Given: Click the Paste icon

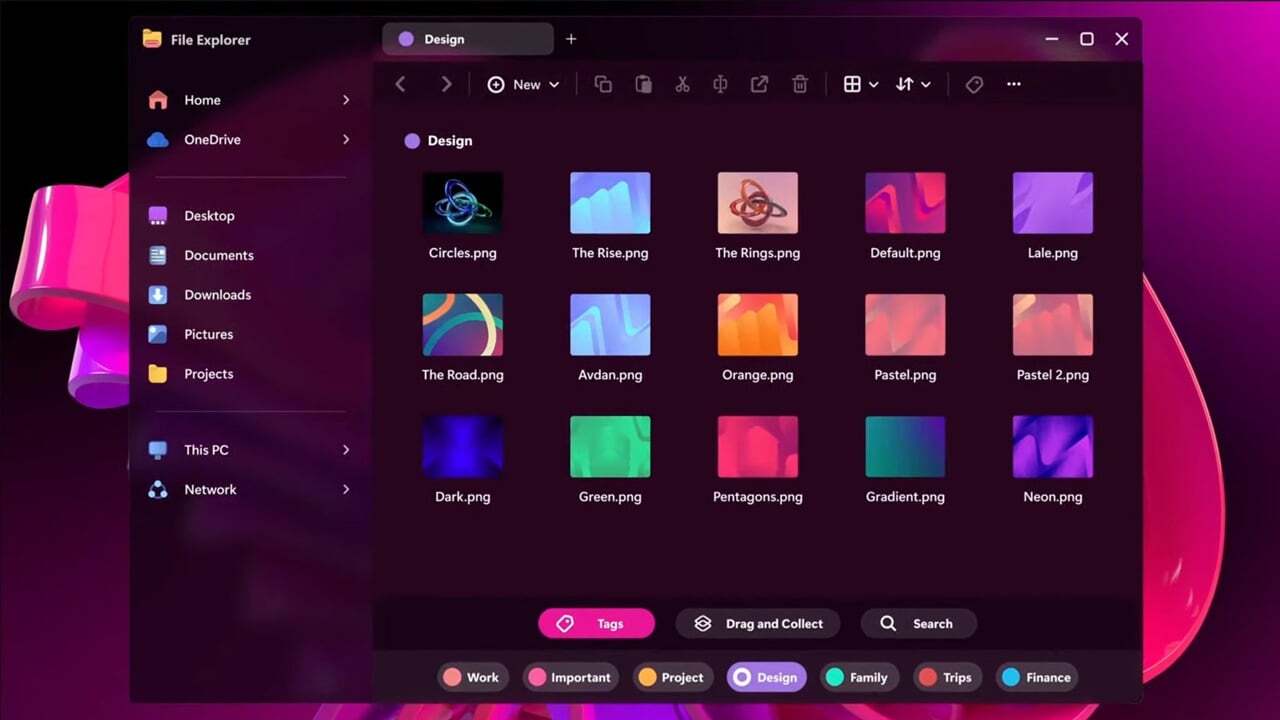Looking at the screenshot, I should pos(643,84).
